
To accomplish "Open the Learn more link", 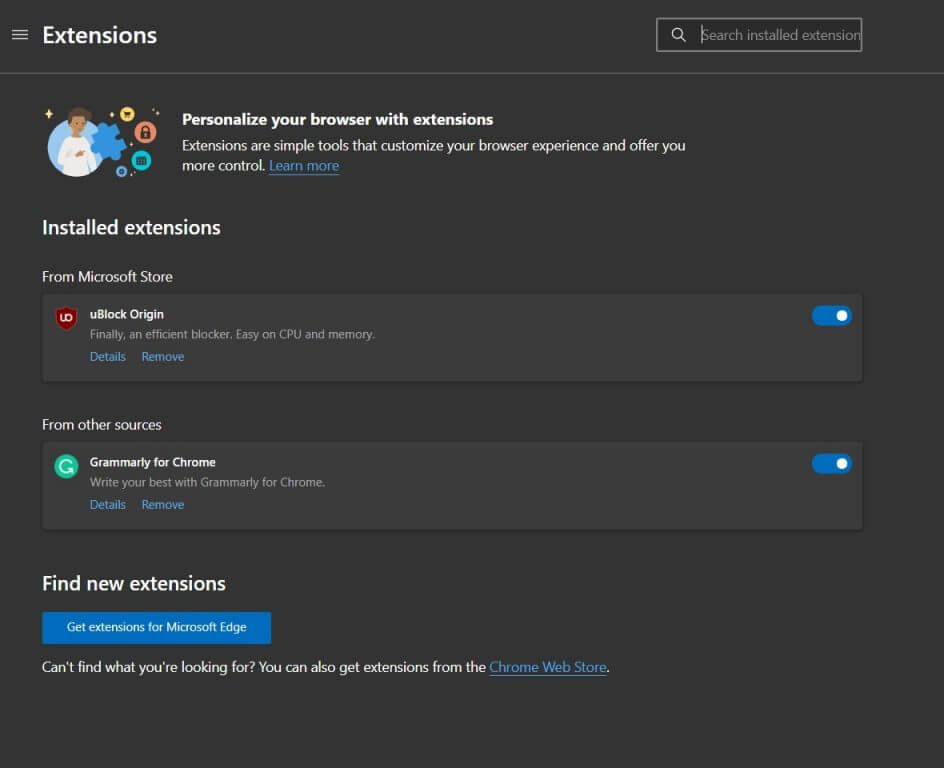I will click(304, 166).
